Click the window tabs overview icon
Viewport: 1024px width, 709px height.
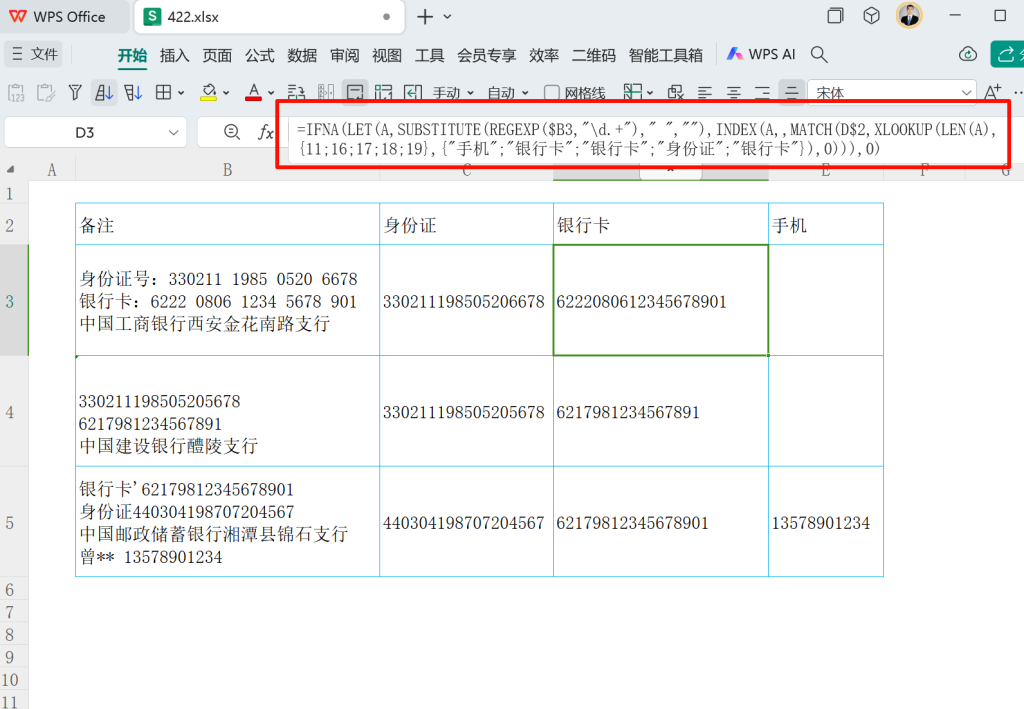click(x=835, y=16)
